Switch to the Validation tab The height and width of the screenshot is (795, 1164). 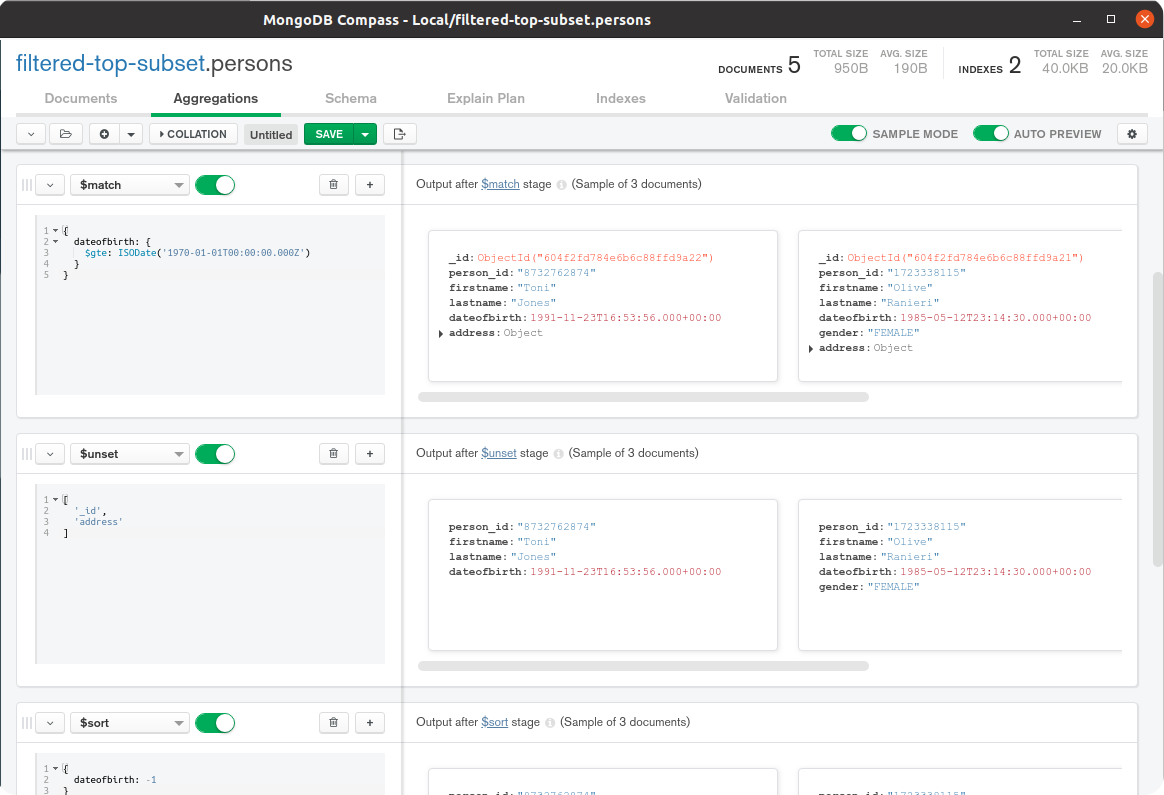pos(756,98)
